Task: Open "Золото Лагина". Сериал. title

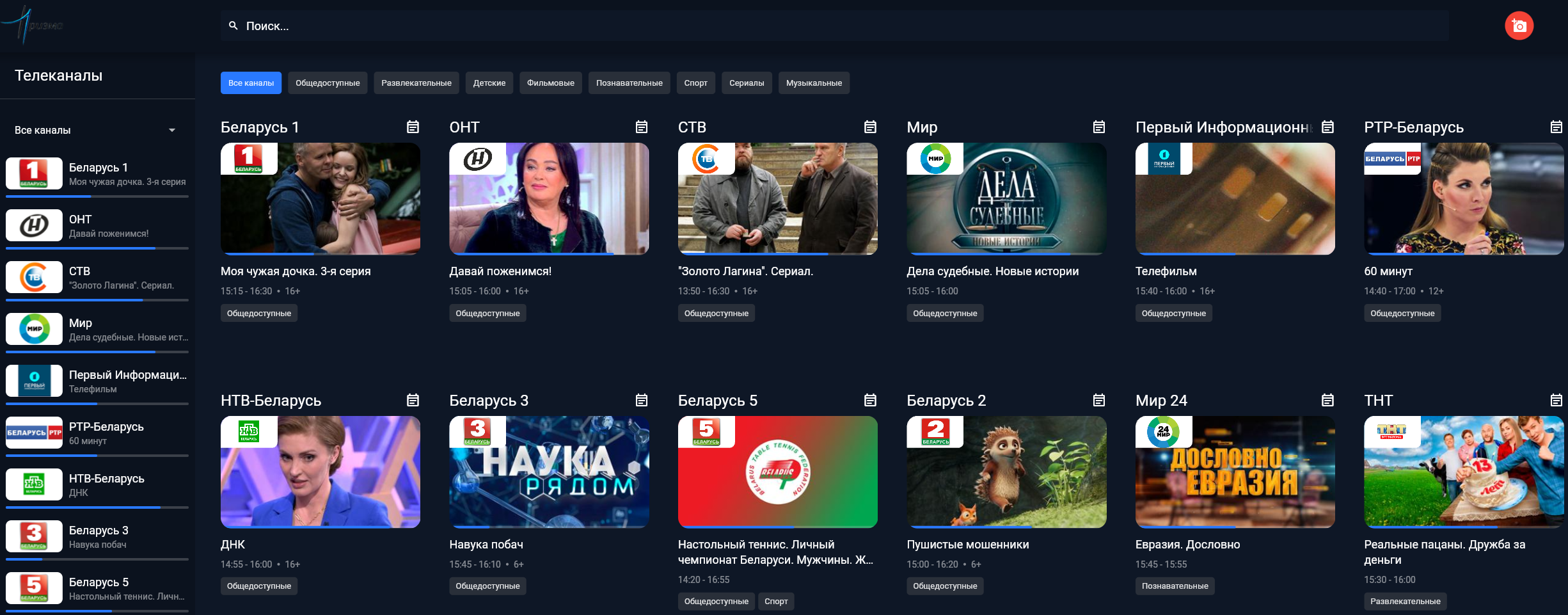Action: coord(745,271)
